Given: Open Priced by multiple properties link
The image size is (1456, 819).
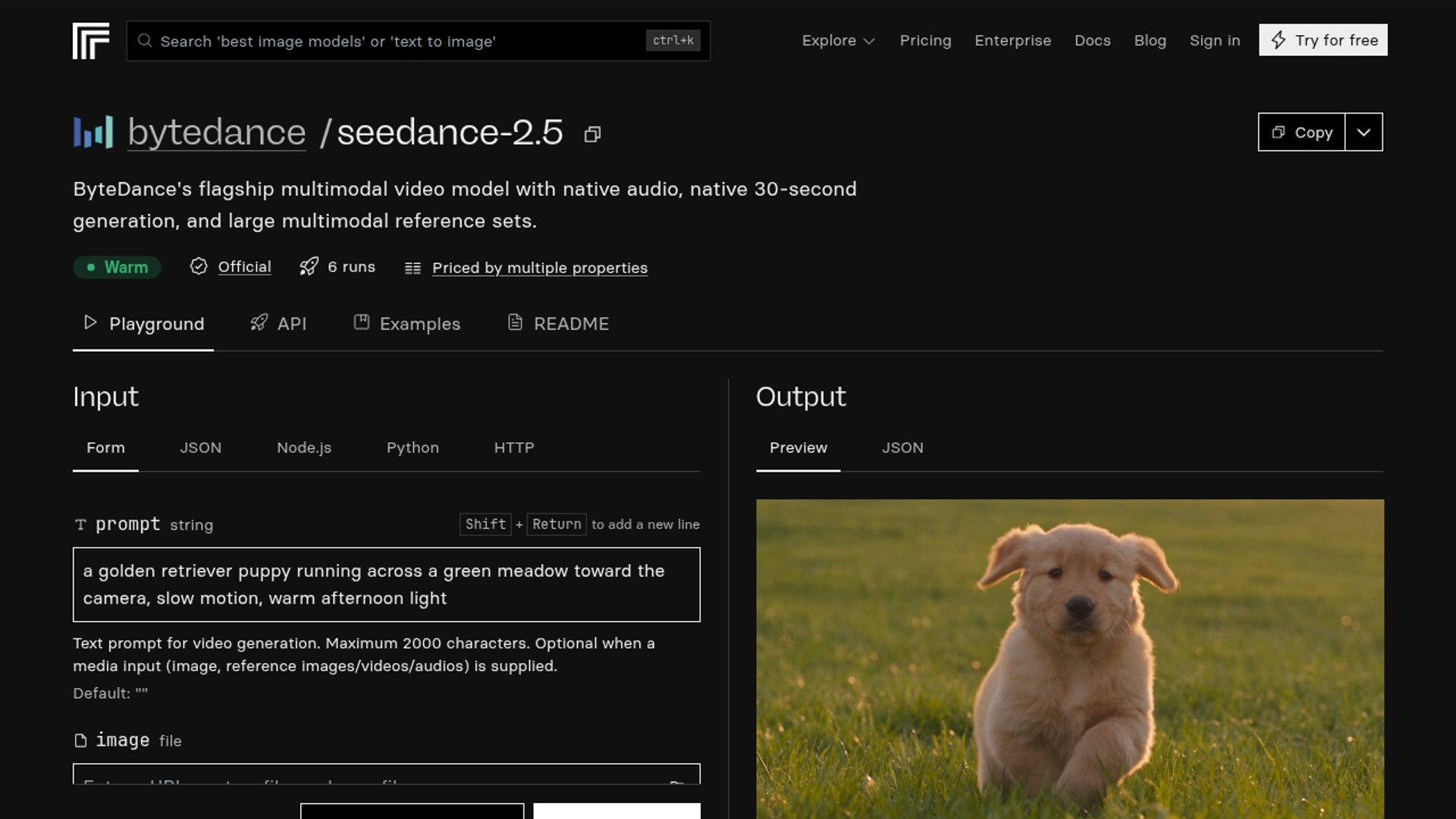Looking at the screenshot, I should pos(540,268).
